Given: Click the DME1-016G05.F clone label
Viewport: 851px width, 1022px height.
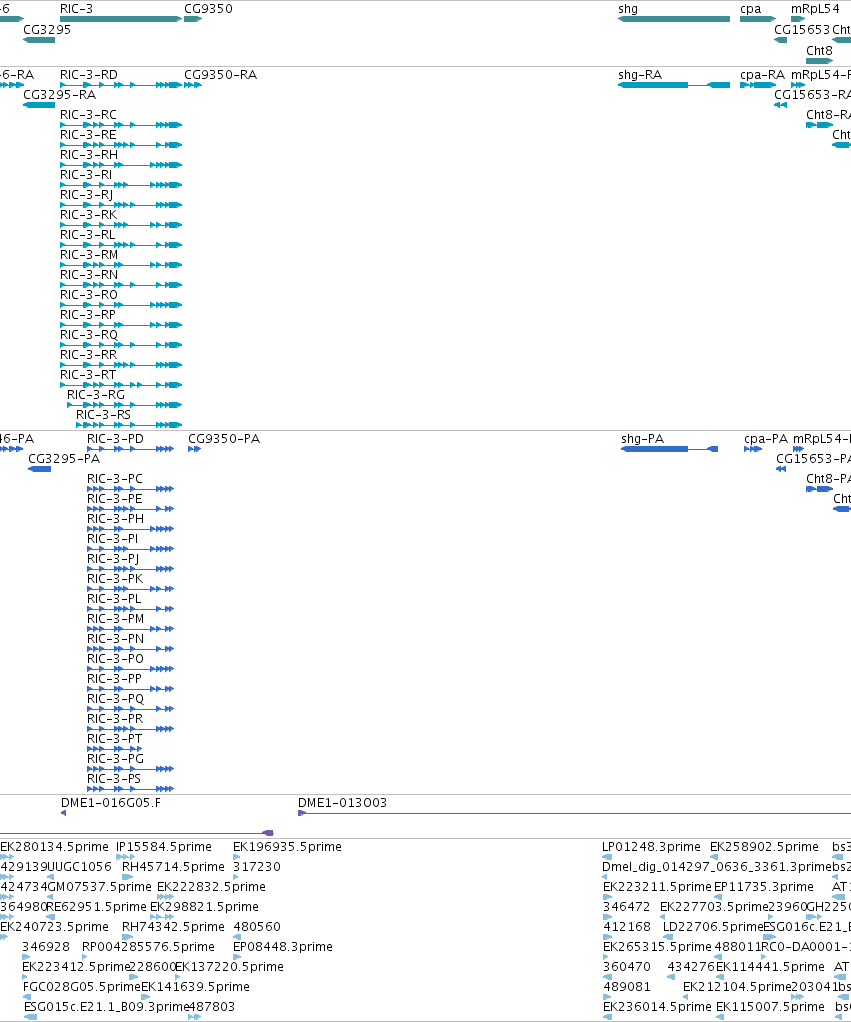Looking at the screenshot, I should (x=111, y=803).
